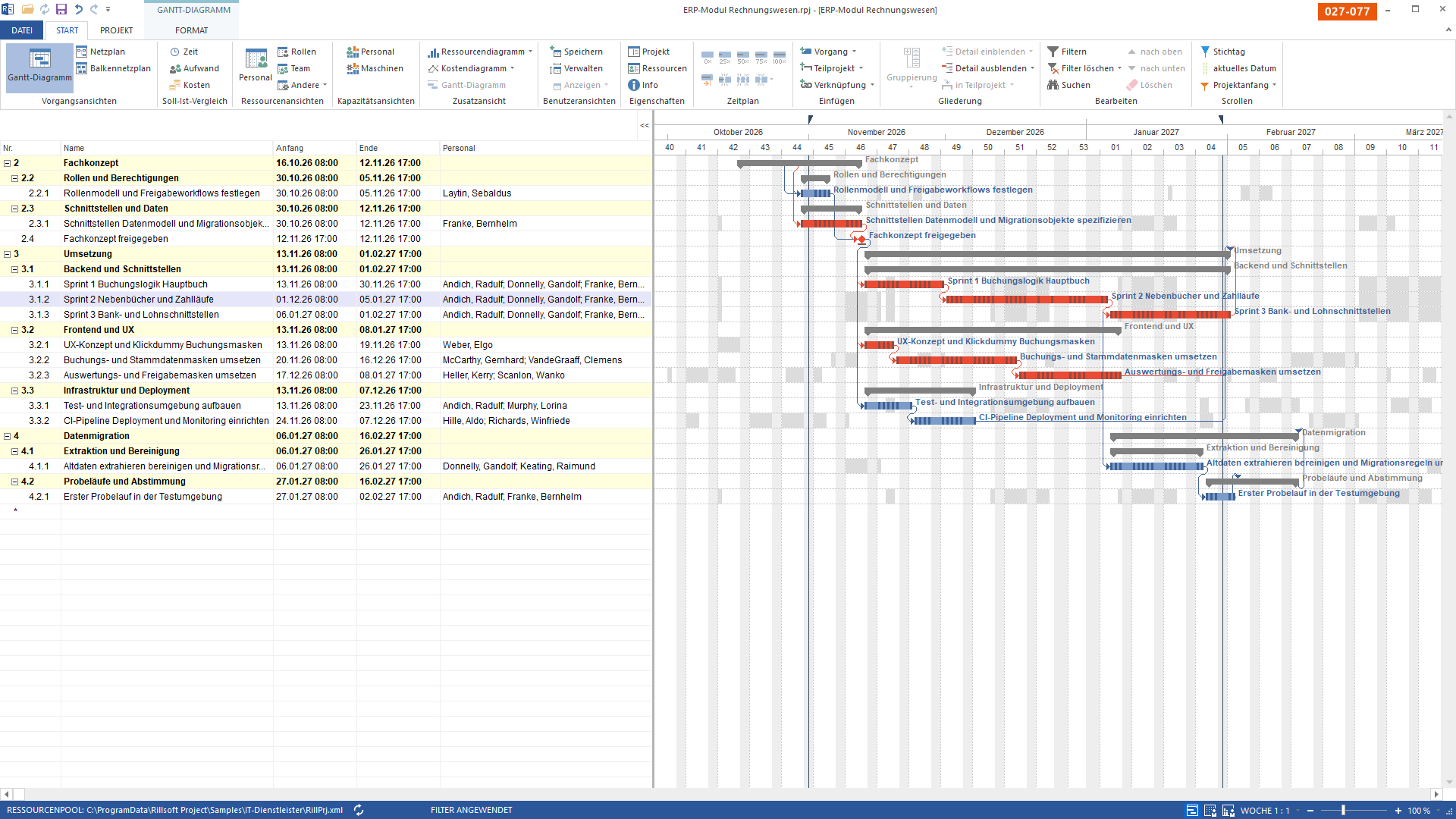This screenshot has height=819, width=1456.
Task: Collapse the Fachkonzept group row 2
Action: point(8,163)
